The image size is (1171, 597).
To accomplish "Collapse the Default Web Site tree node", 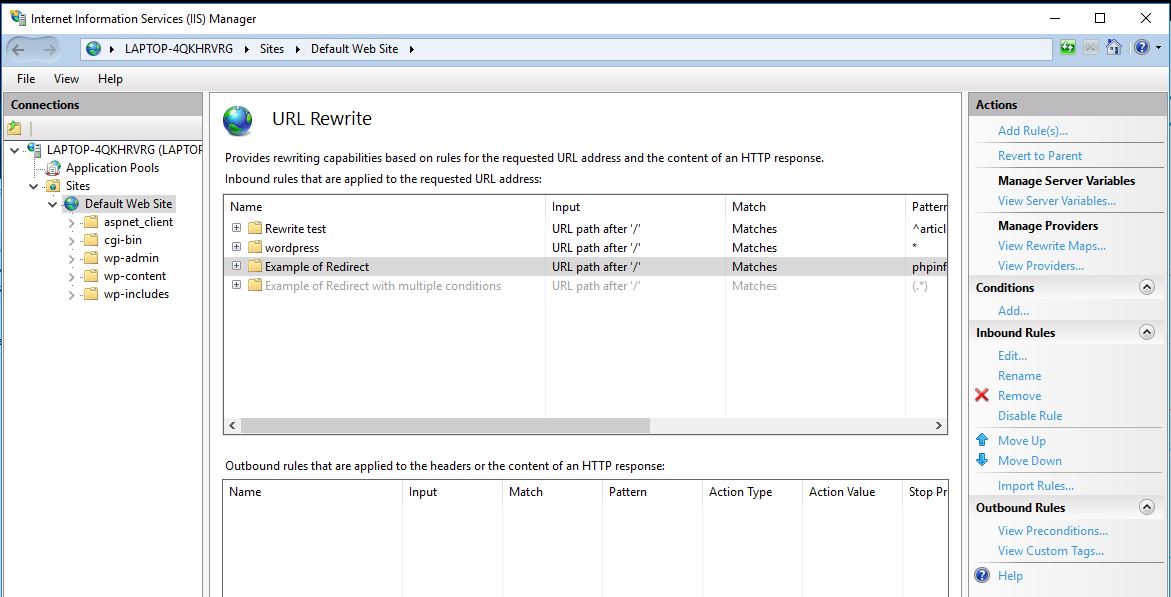I will point(52,203).
